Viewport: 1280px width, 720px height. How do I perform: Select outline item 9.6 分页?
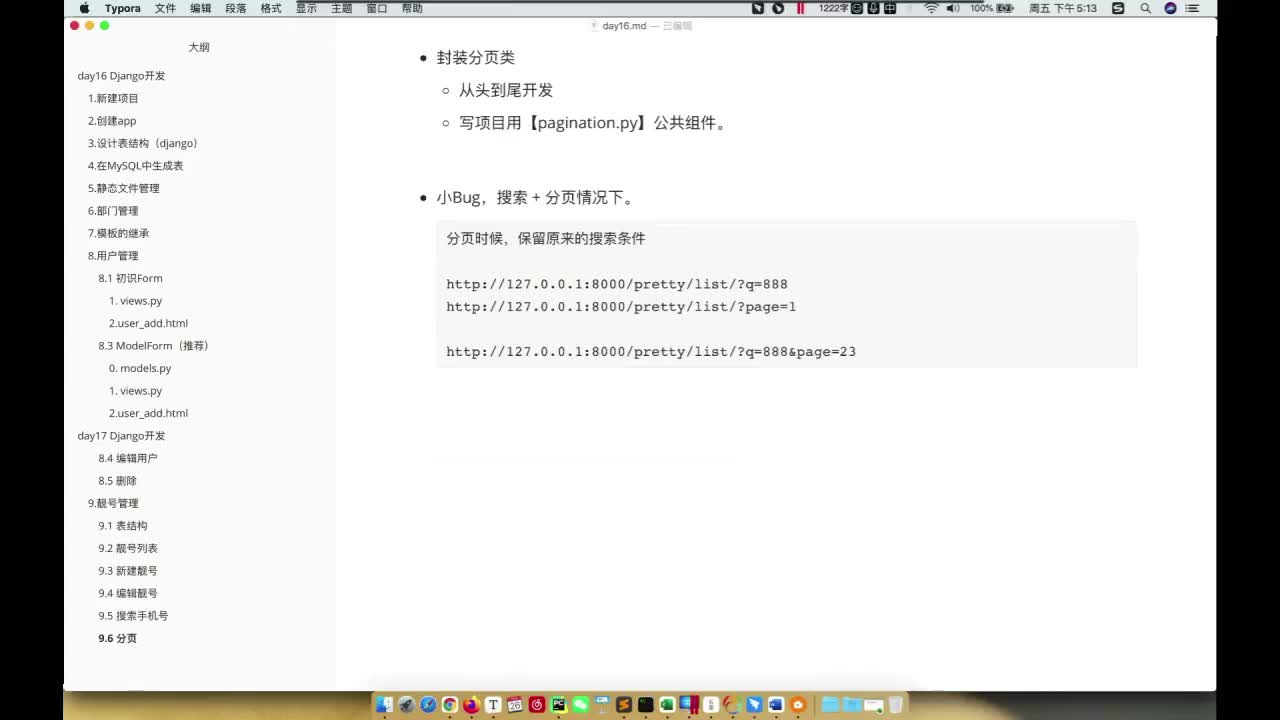[x=117, y=638]
